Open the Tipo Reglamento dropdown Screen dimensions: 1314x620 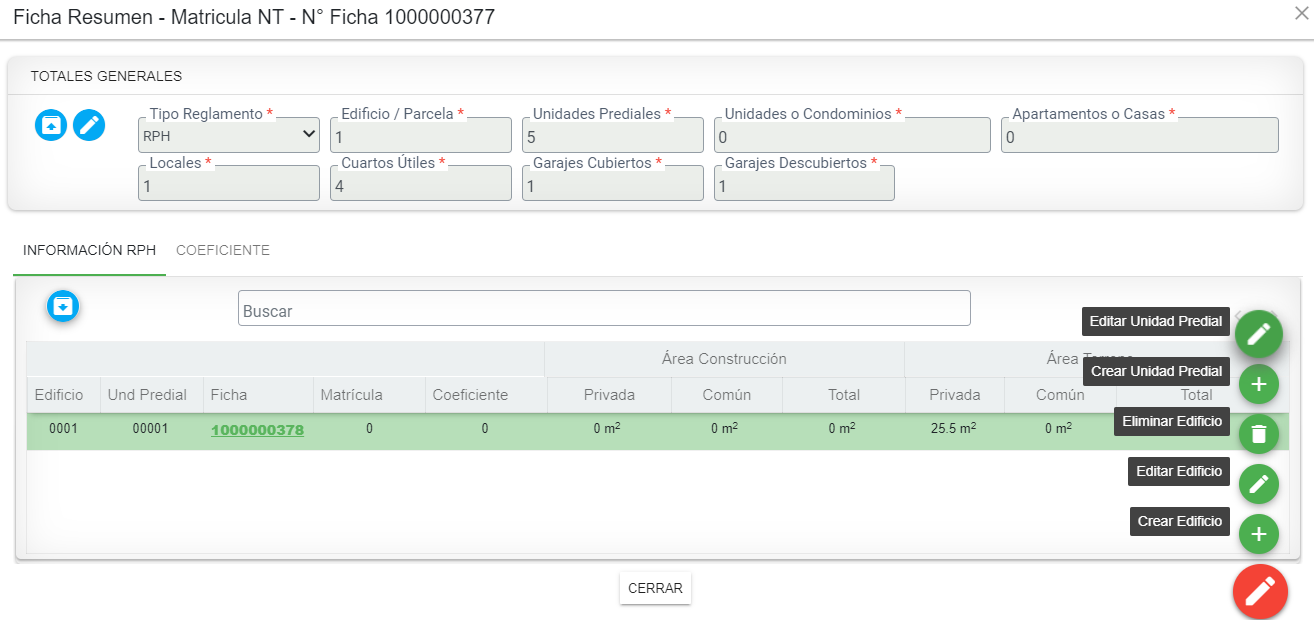click(x=229, y=135)
